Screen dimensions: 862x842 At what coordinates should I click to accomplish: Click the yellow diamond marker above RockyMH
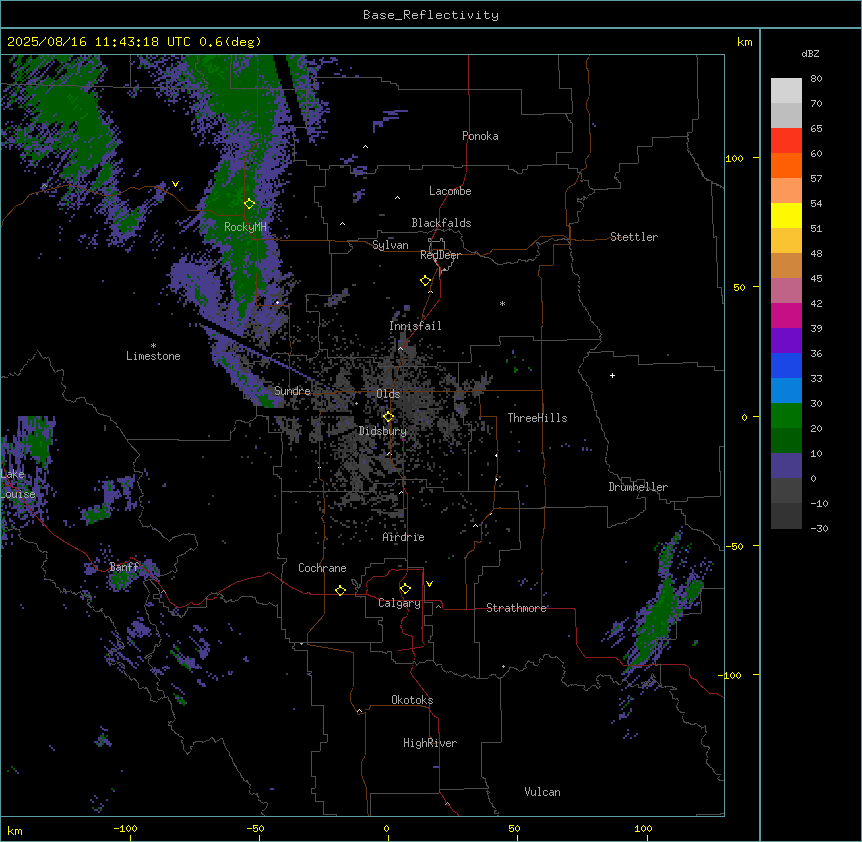pos(250,204)
